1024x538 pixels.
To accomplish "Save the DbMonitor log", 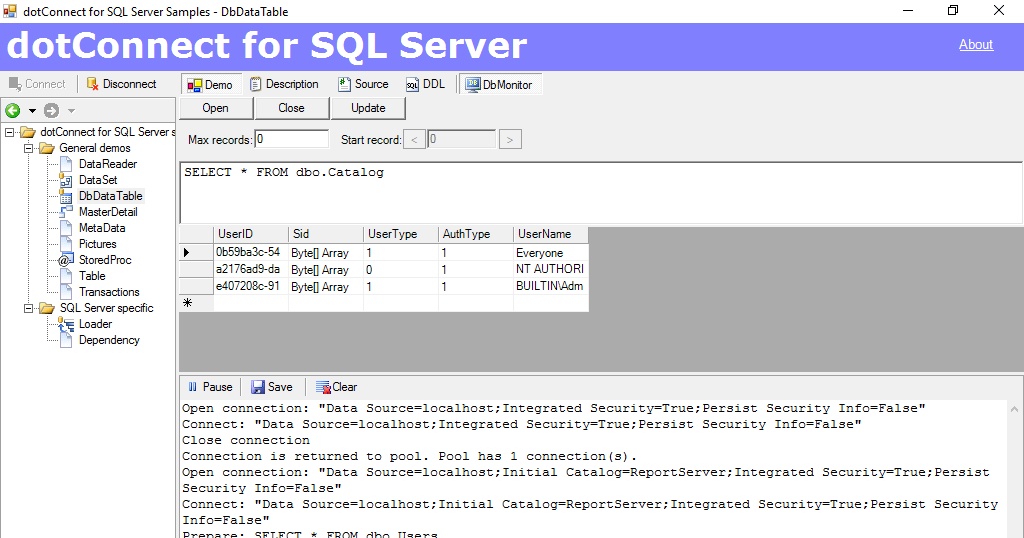I will pos(272,387).
